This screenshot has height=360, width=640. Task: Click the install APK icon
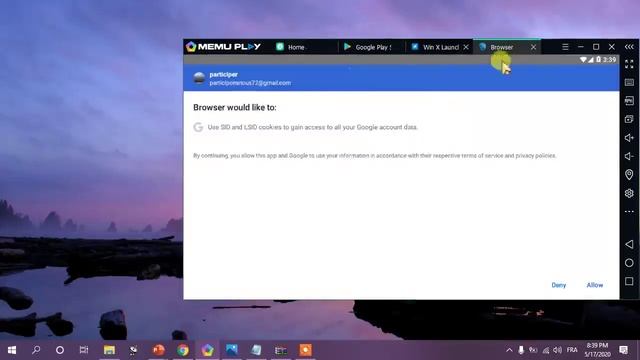(629, 100)
